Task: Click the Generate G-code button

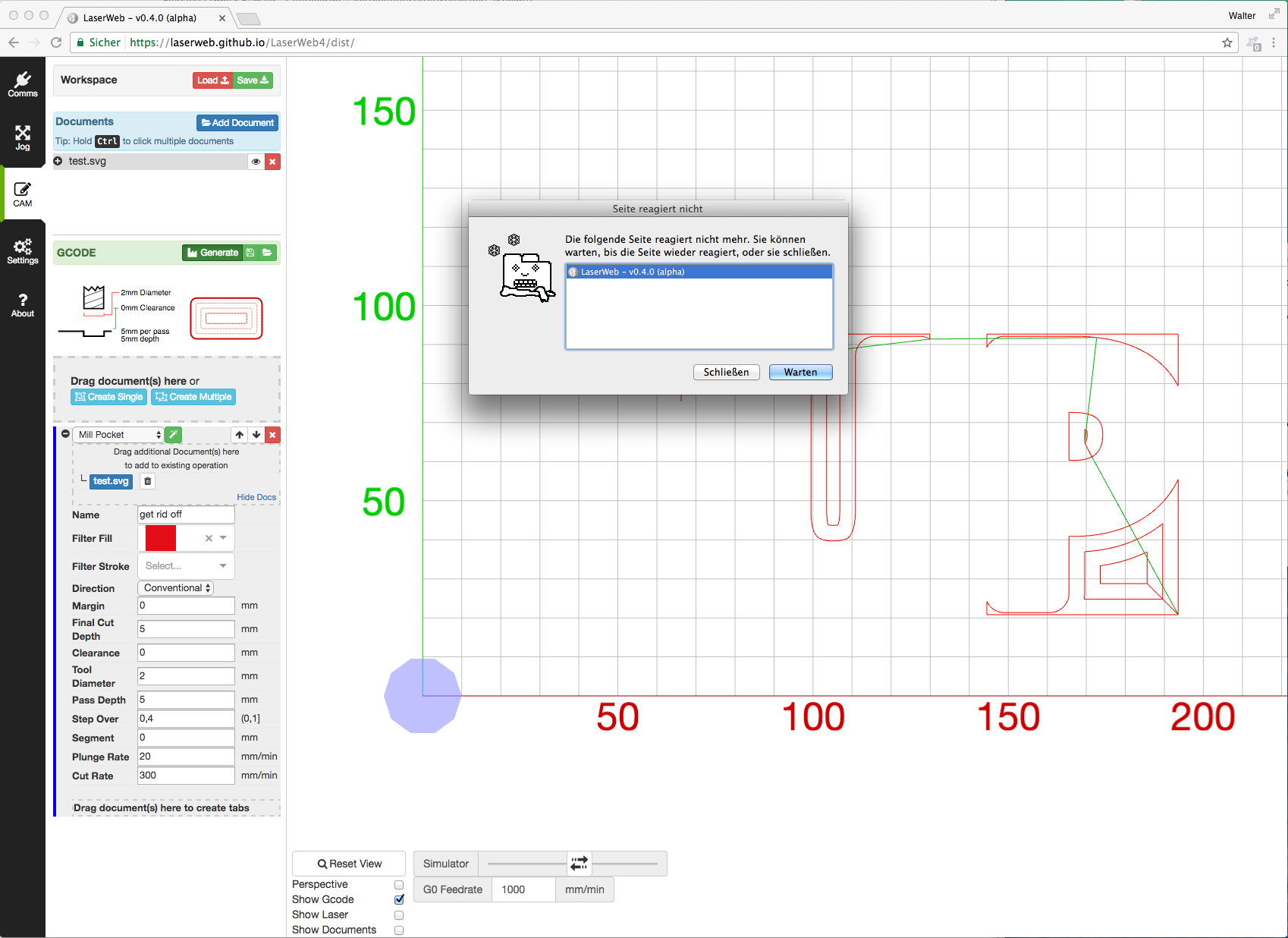Action: pyautogui.click(x=212, y=253)
